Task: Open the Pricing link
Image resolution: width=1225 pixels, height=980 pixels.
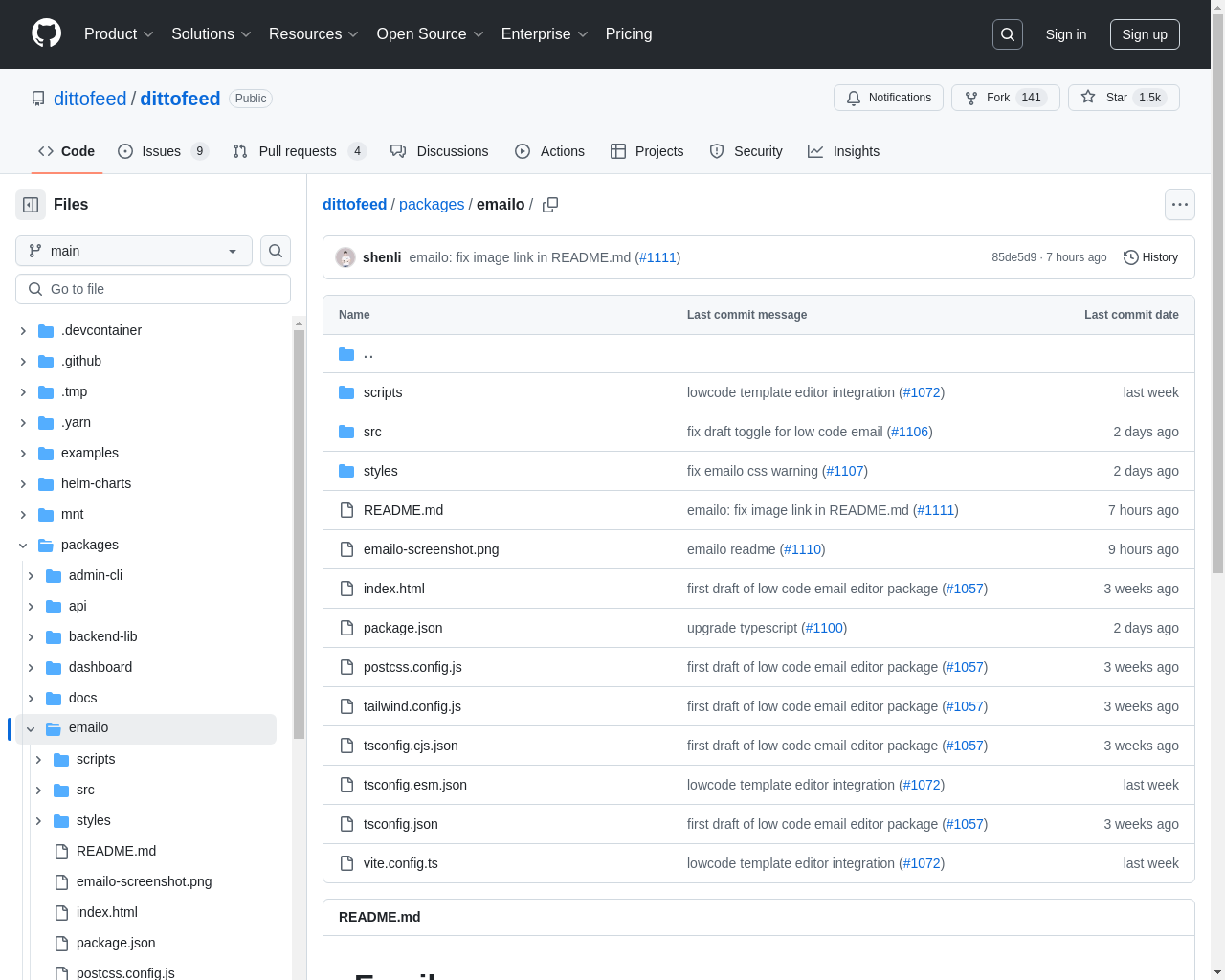Action: tap(629, 34)
